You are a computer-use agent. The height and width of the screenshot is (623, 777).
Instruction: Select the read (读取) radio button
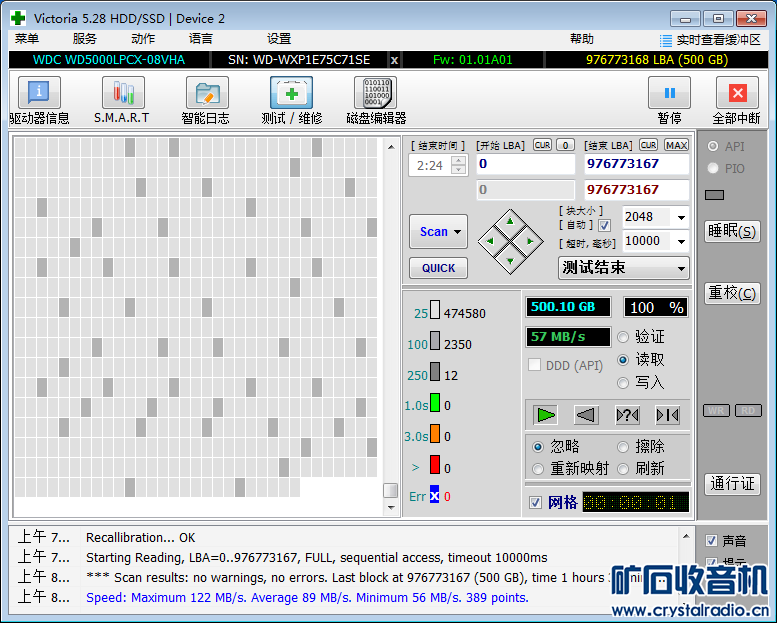pyautogui.click(x=623, y=360)
